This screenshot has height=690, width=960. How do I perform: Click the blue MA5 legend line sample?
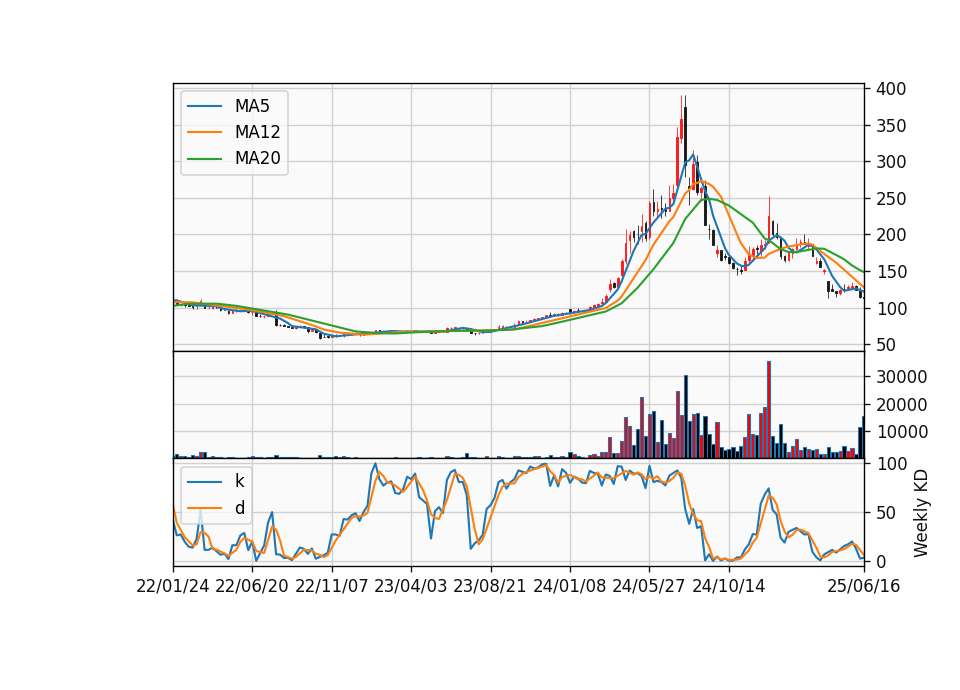tap(204, 106)
